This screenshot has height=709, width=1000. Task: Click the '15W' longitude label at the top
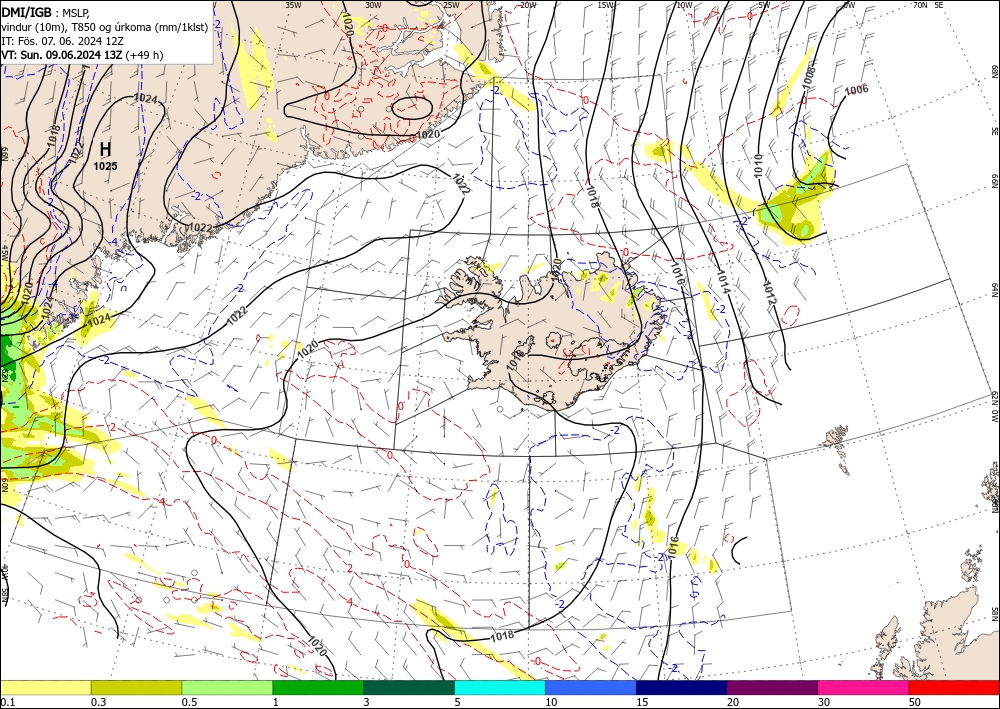[x=606, y=5]
